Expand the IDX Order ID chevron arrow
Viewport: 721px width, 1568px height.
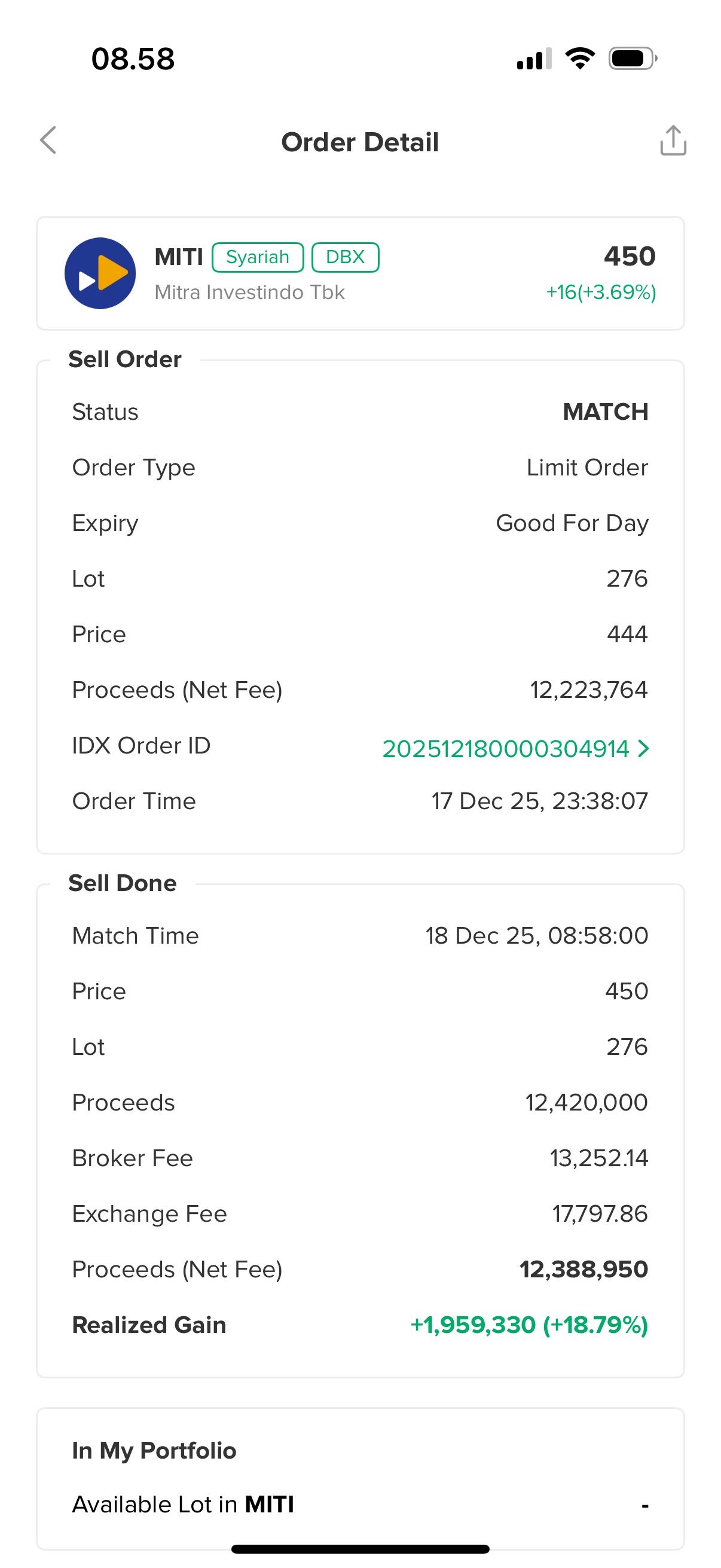pyautogui.click(x=644, y=748)
